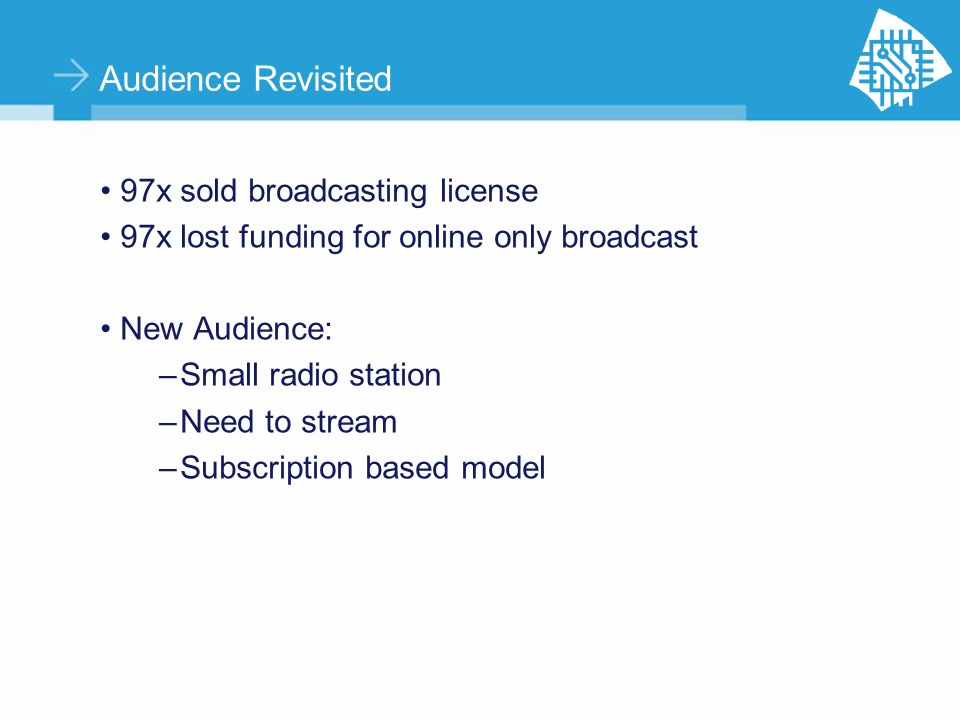The image size is (960, 720).
Task: Click '97x sold broadcasting license' bullet
Action: click(x=329, y=191)
